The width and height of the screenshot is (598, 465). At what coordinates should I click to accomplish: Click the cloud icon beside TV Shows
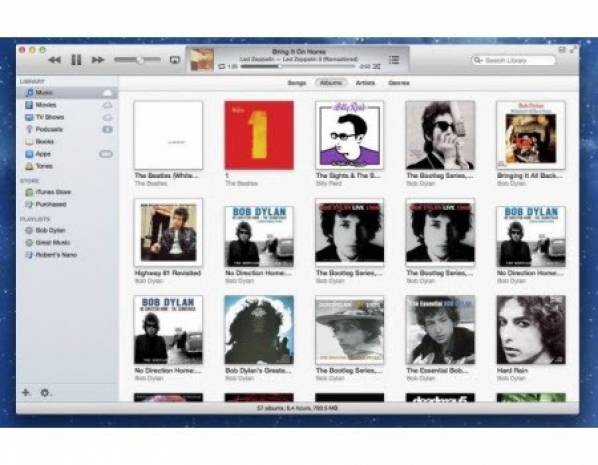pyautogui.click(x=108, y=117)
